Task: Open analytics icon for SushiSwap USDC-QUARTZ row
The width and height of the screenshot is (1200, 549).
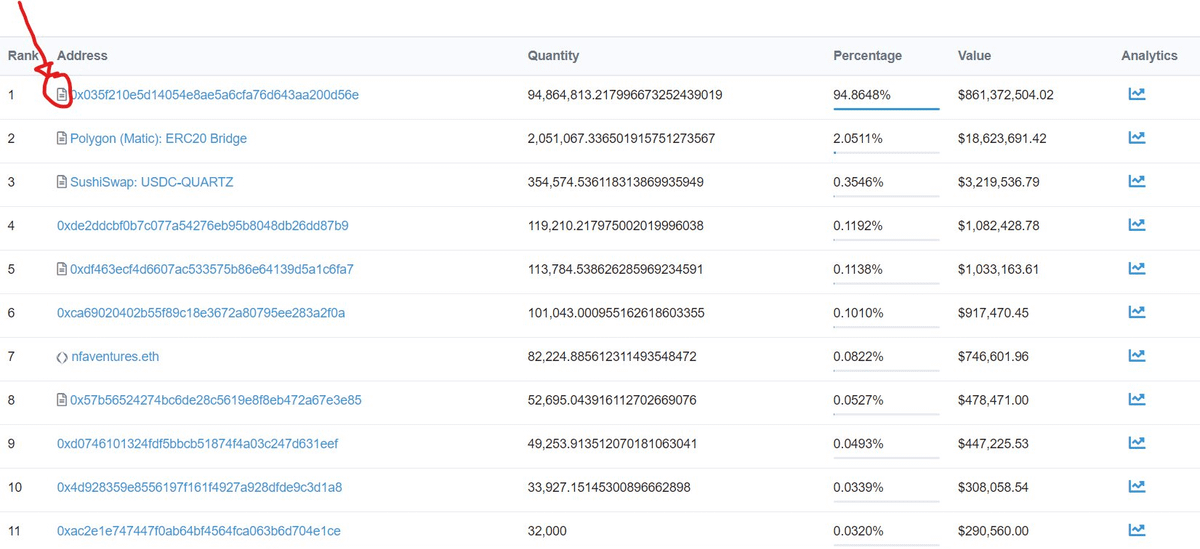Action: tap(1136, 182)
